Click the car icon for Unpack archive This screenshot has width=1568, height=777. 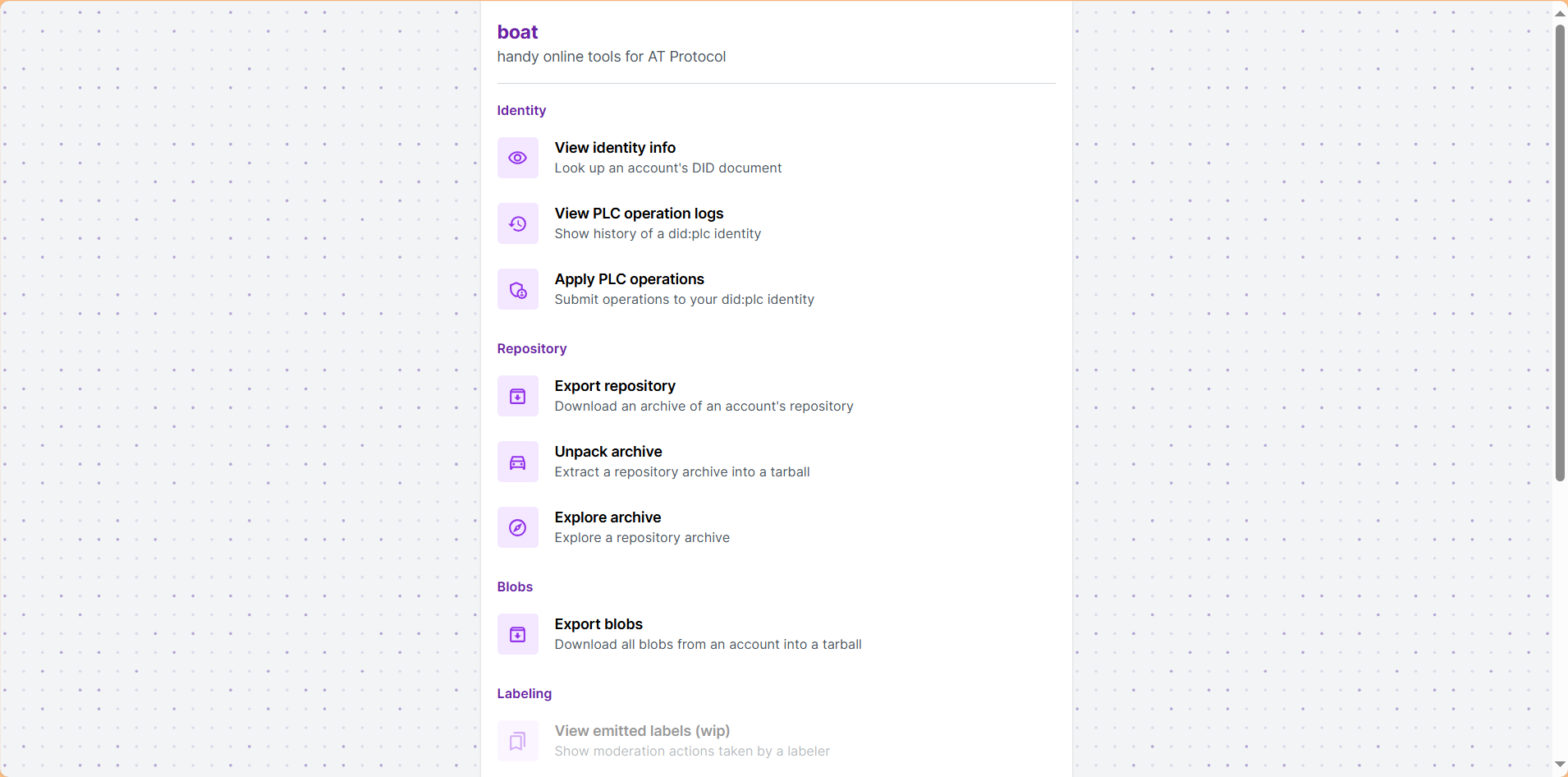pyautogui.click(x=517, y=462)
